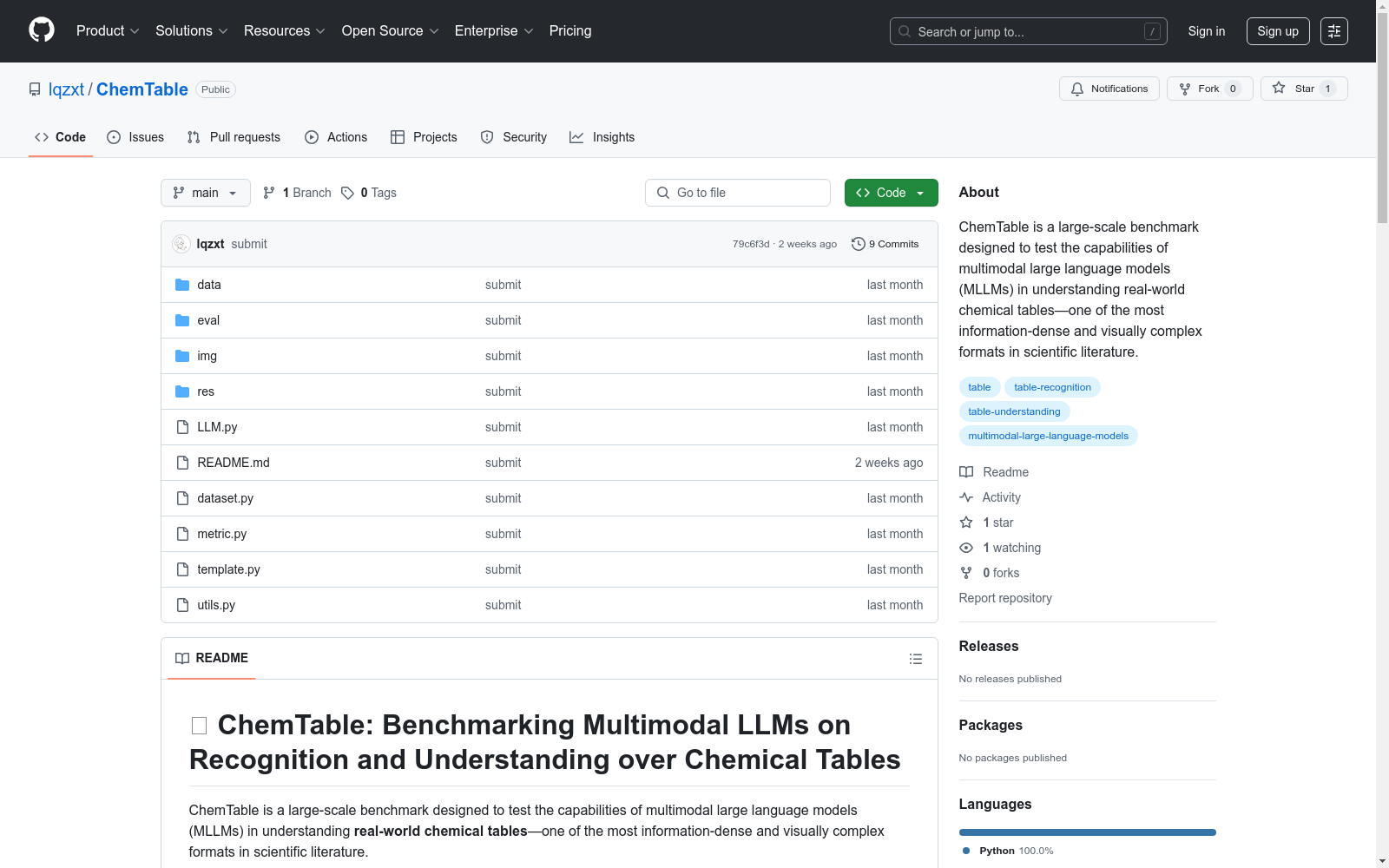Expand the Product menu

(108, 31)
